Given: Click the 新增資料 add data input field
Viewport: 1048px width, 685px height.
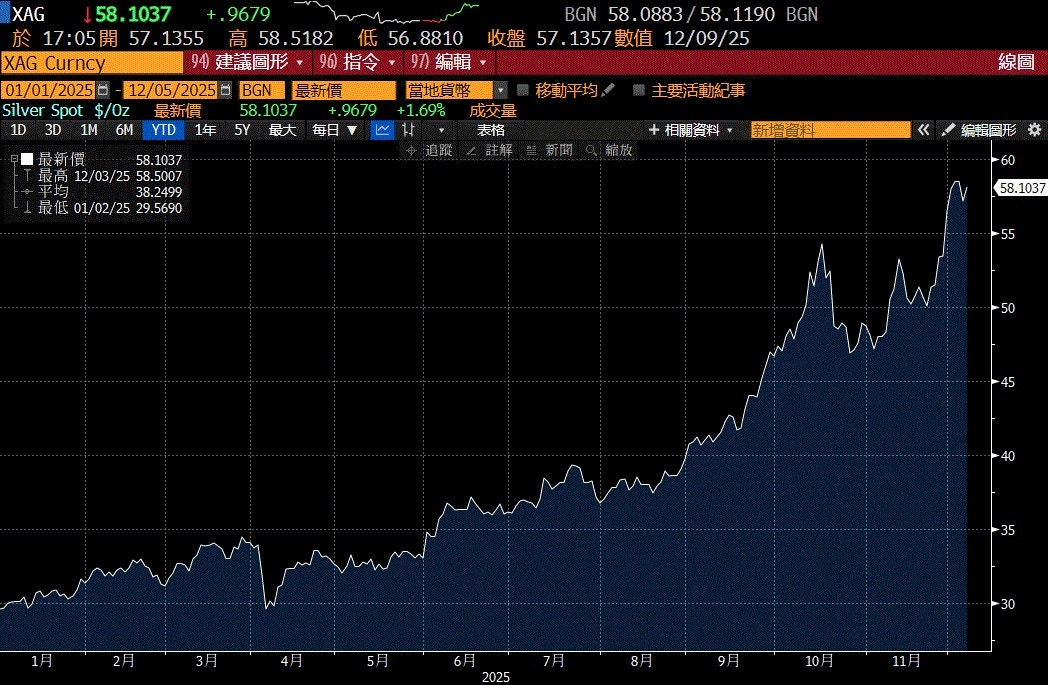Looking at the screenshot, I should click(x=830, y=130).
